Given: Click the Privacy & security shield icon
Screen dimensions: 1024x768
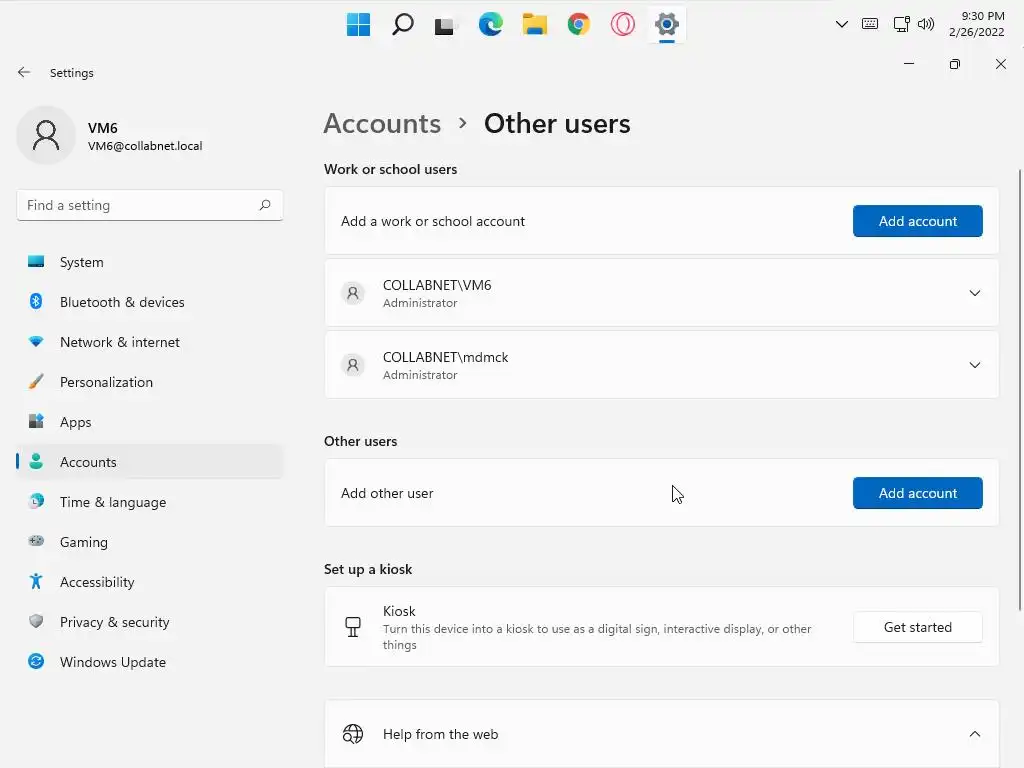Looking at the screenshot, I should coord(36,622).
